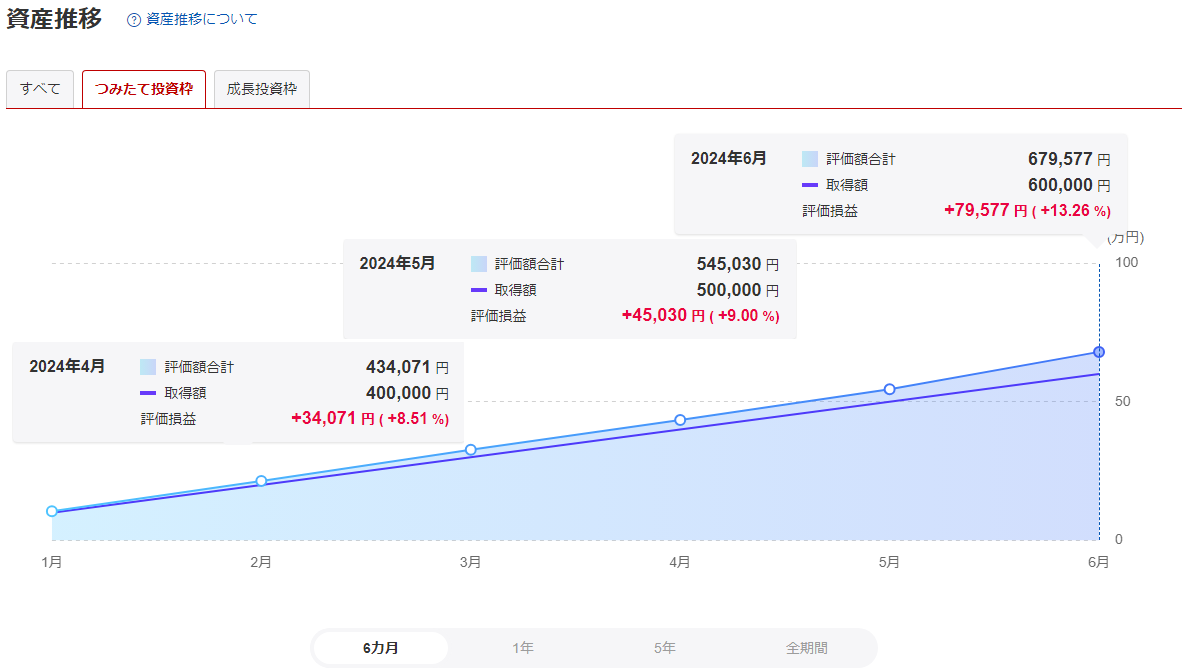Click the February data point marker

(x=261, y=481)
